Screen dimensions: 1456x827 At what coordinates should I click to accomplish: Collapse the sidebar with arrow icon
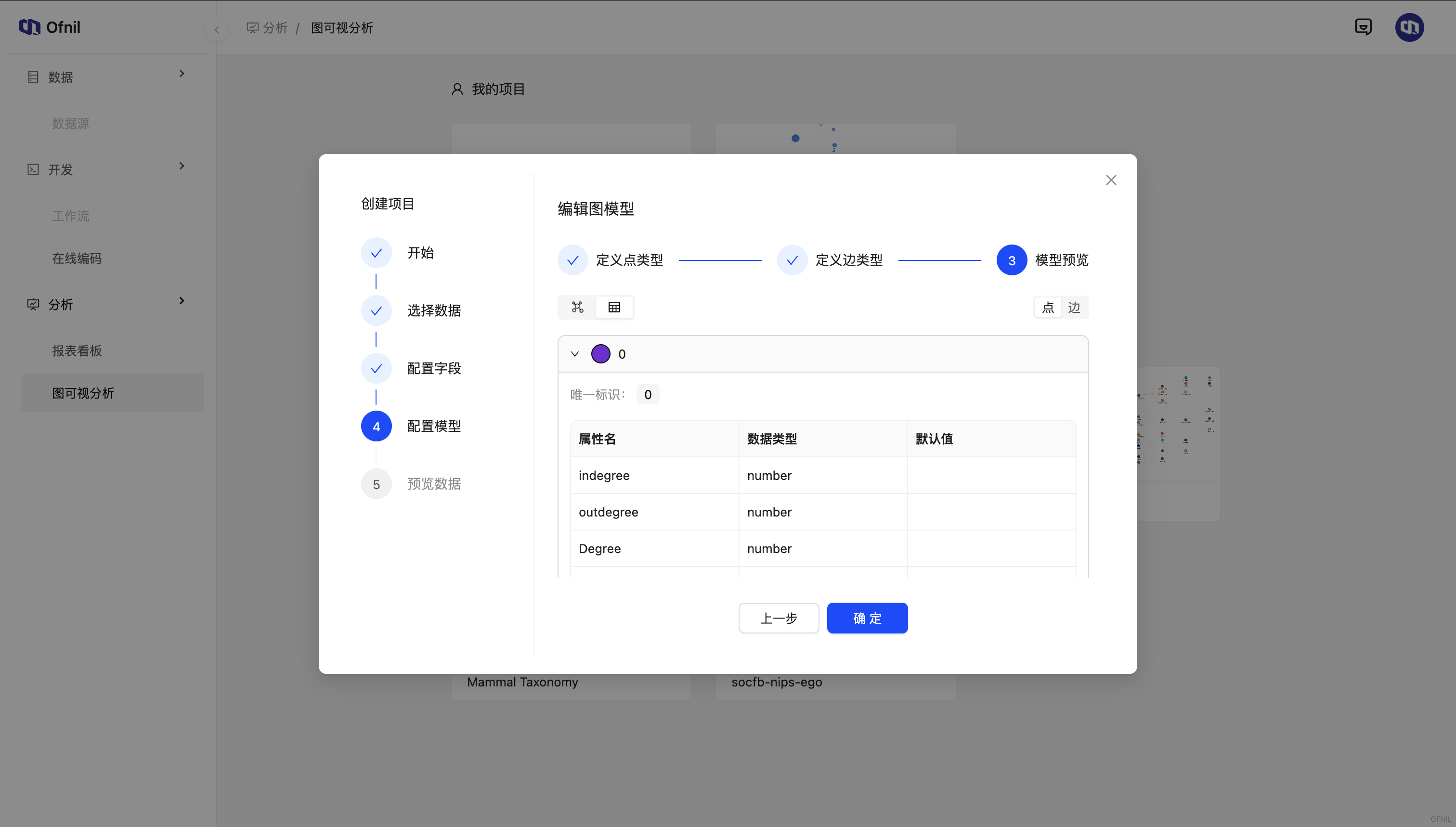tap(217, 29)
